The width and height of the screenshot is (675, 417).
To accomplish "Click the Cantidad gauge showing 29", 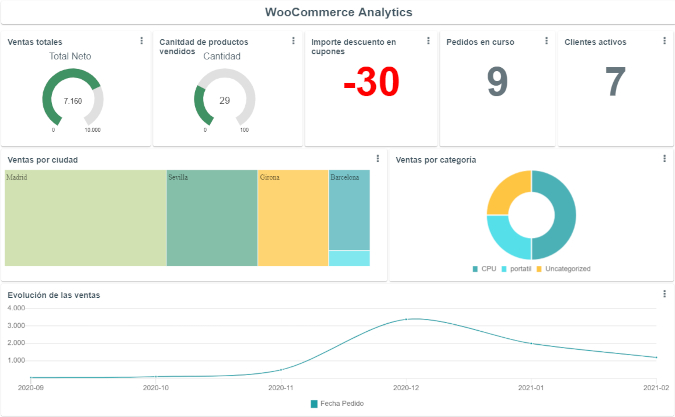I will pyautogui.click(x=224, y=101).
